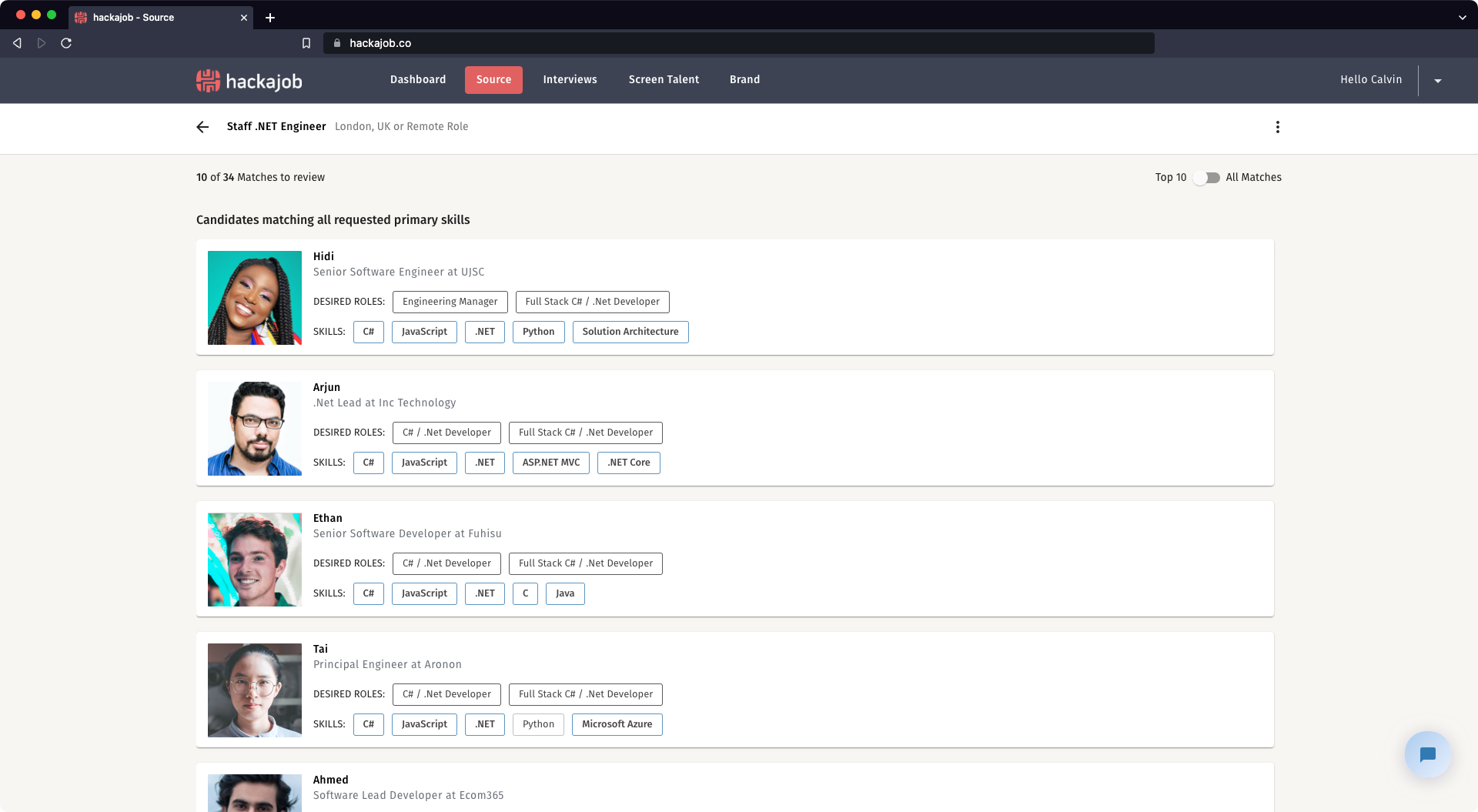Switch to the Interviews nav tab
Viewport: 1478px width, 812px height.
click(570, 79)
